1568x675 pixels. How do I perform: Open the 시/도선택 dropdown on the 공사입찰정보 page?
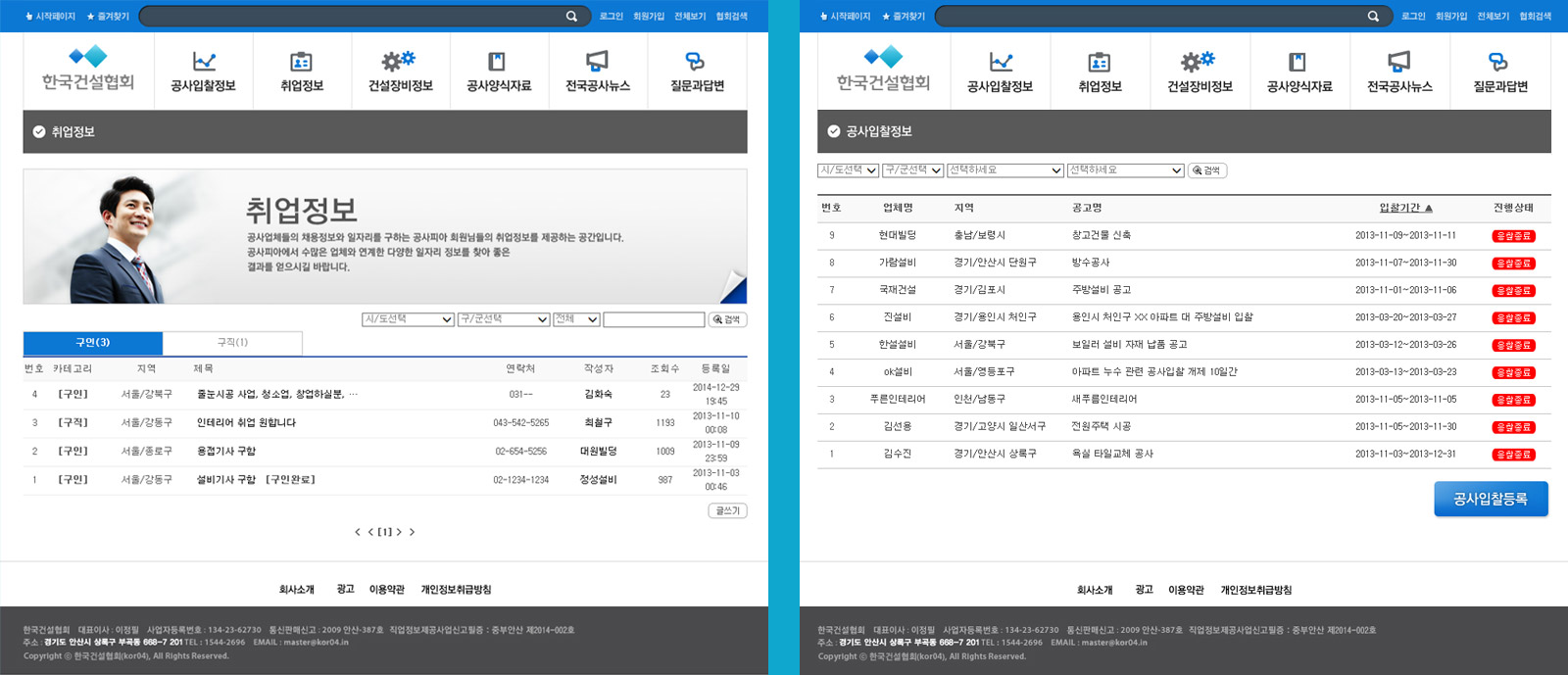pyautogui.click(x=848, y=170)
